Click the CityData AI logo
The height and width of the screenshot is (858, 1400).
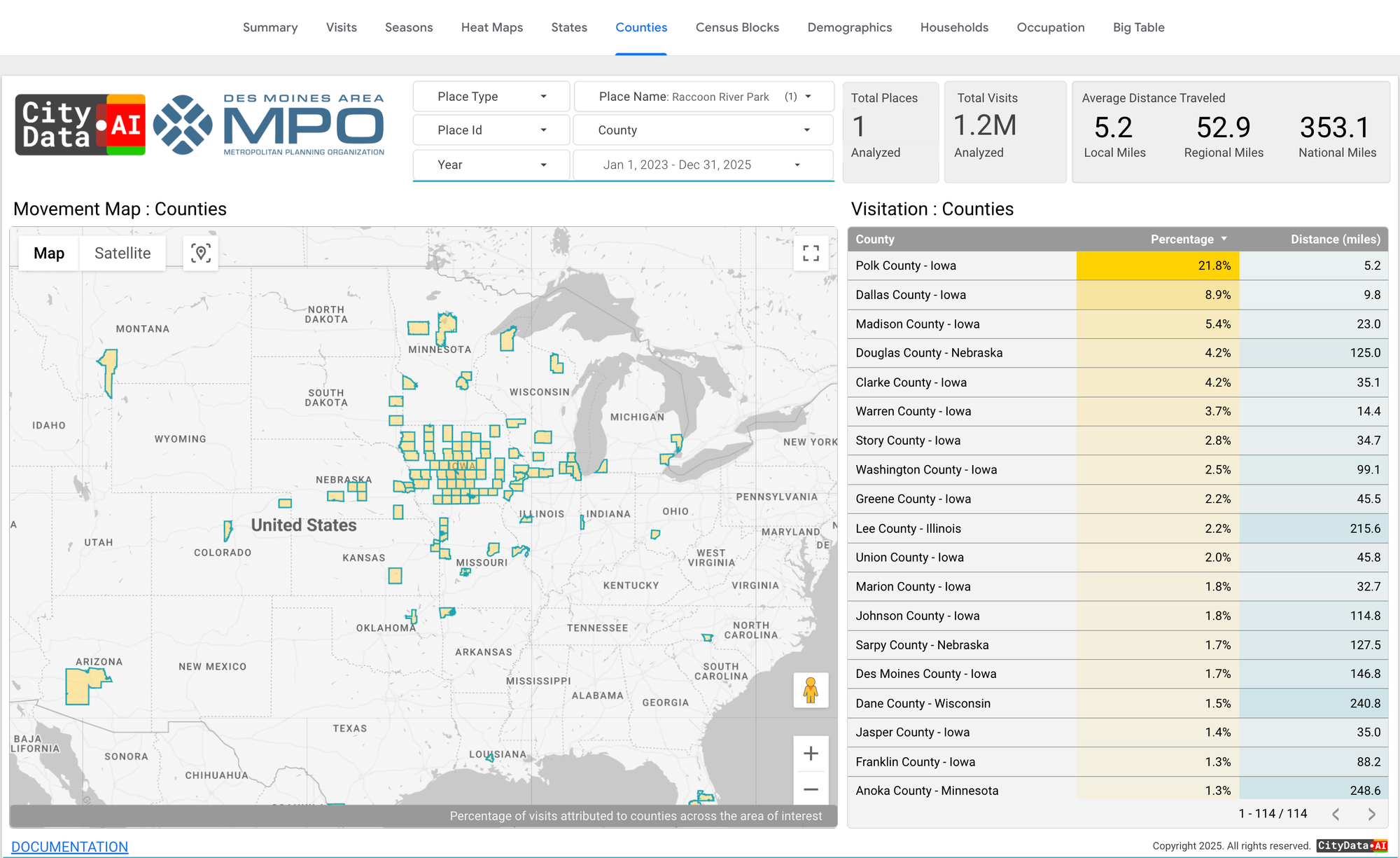(x=80, y=125)
